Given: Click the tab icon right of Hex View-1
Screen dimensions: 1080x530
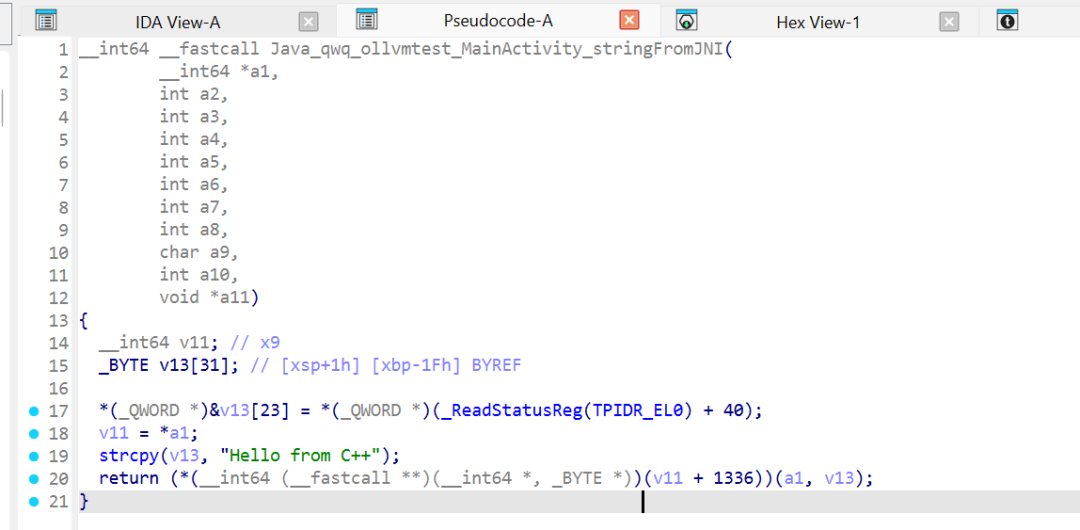Looking at the screenshot, I should point(1007,20).
